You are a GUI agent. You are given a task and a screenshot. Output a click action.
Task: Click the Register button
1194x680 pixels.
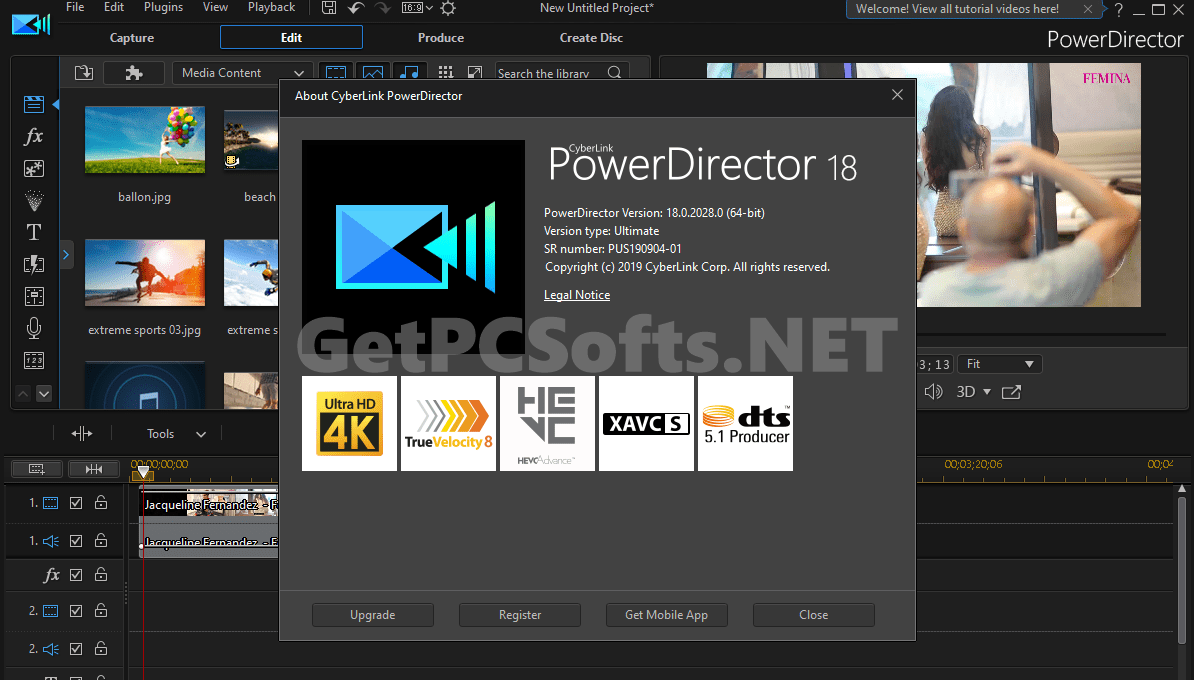pos(520,615)
